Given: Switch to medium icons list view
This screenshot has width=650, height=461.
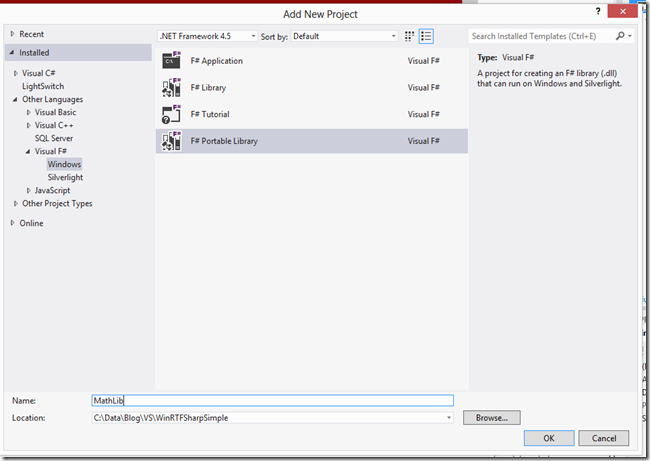Looking at the screenshot, I should pos(426,36).
